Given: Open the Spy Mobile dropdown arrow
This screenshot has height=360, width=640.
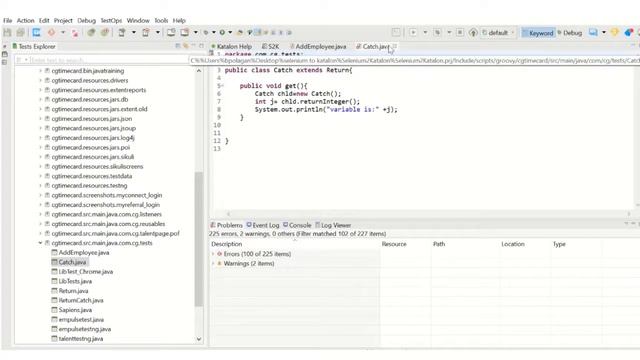Looking at the screenshot, I should tap(133, 33).
